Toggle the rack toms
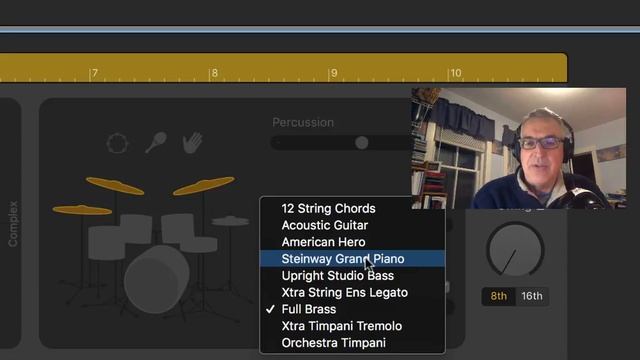The height and width of the screenshot is (360, 640). pos(157,228)
